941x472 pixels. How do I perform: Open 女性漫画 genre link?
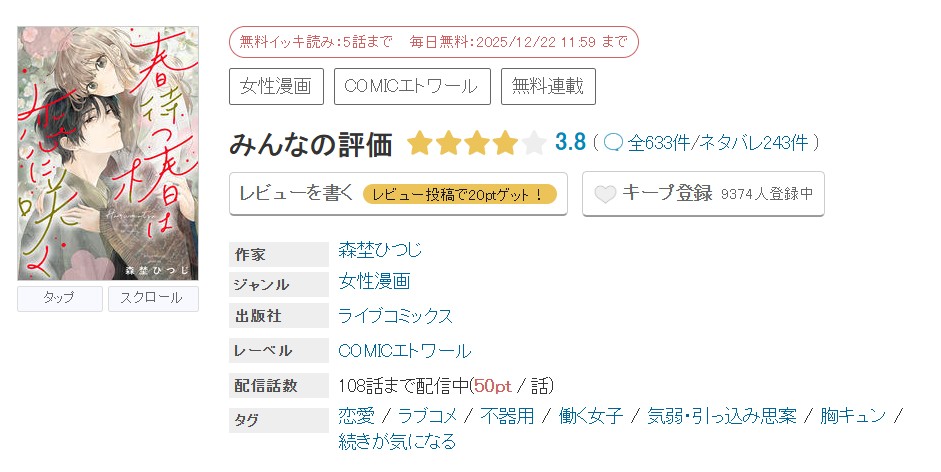click(x=374, y=282)
